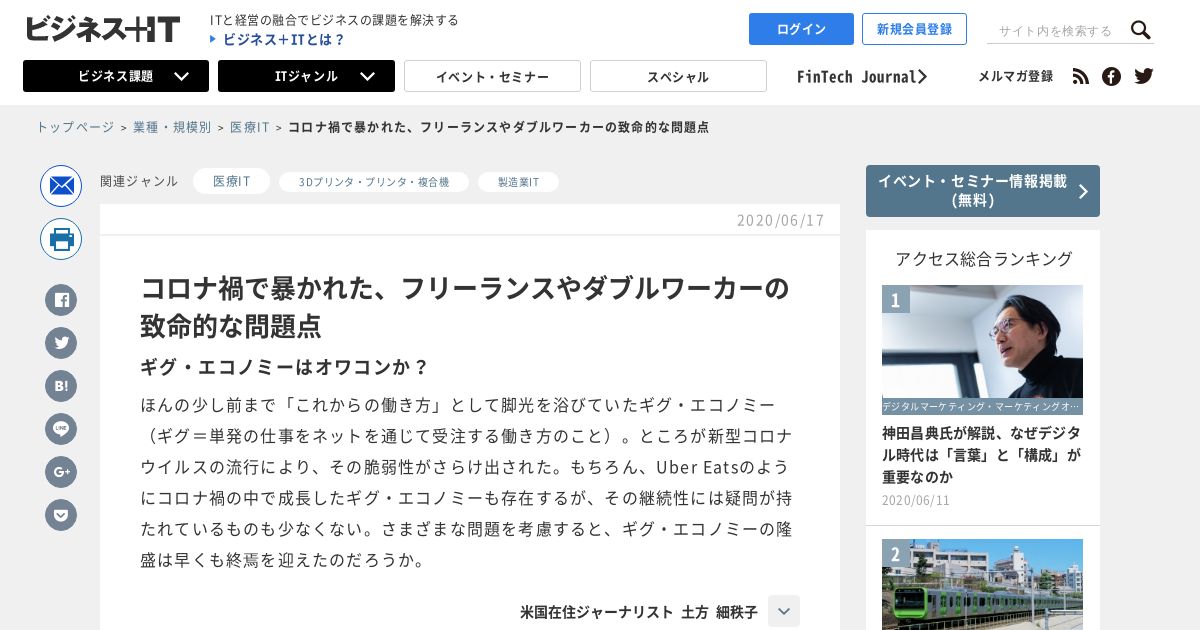Share article on Google+ icon
Screen dimensions: 1200x630
pos(61,472)
